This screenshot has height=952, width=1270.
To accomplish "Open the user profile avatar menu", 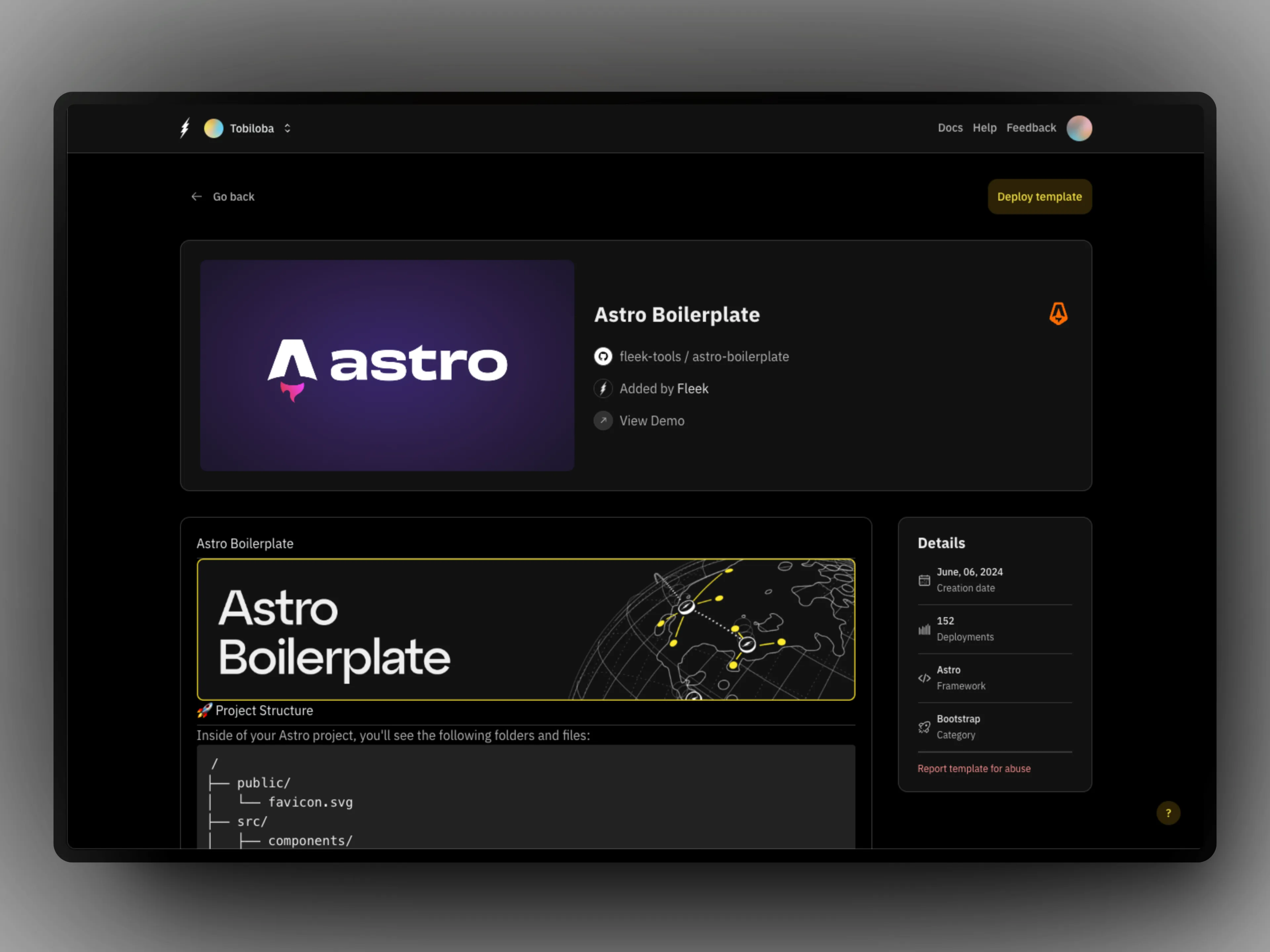I will [x=1079, y=128].
